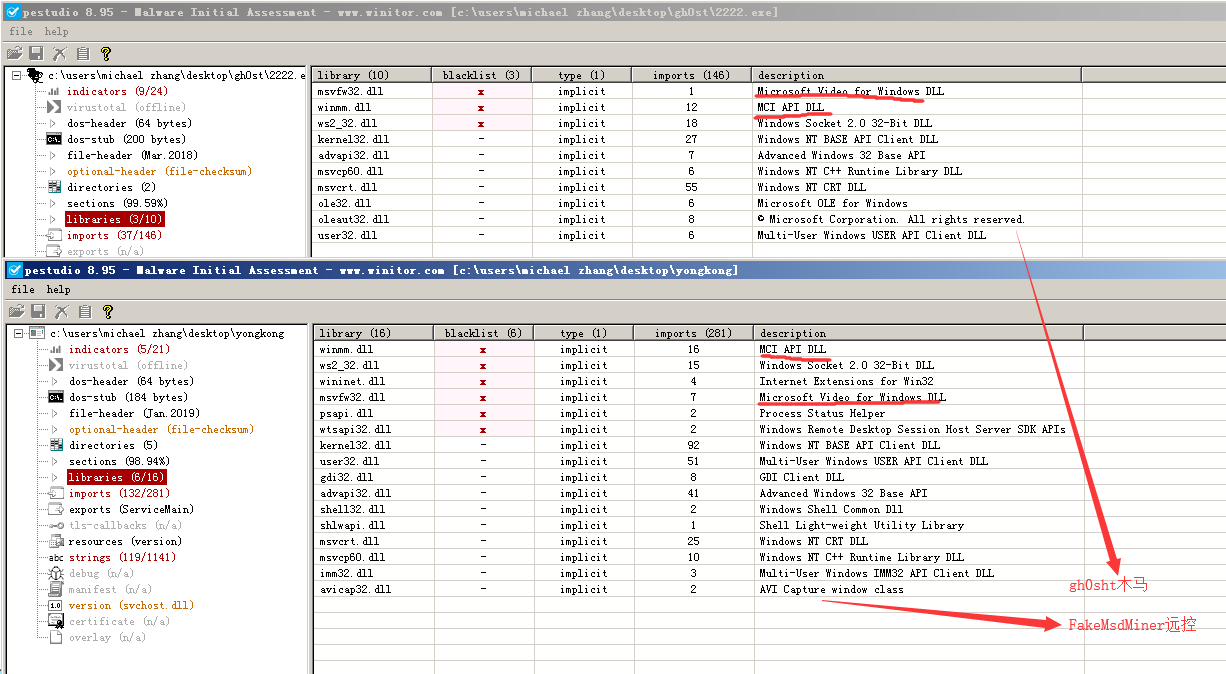Click the directories grid icon in 2222.exe tree
1226x674 pixels.
(54, 187)
